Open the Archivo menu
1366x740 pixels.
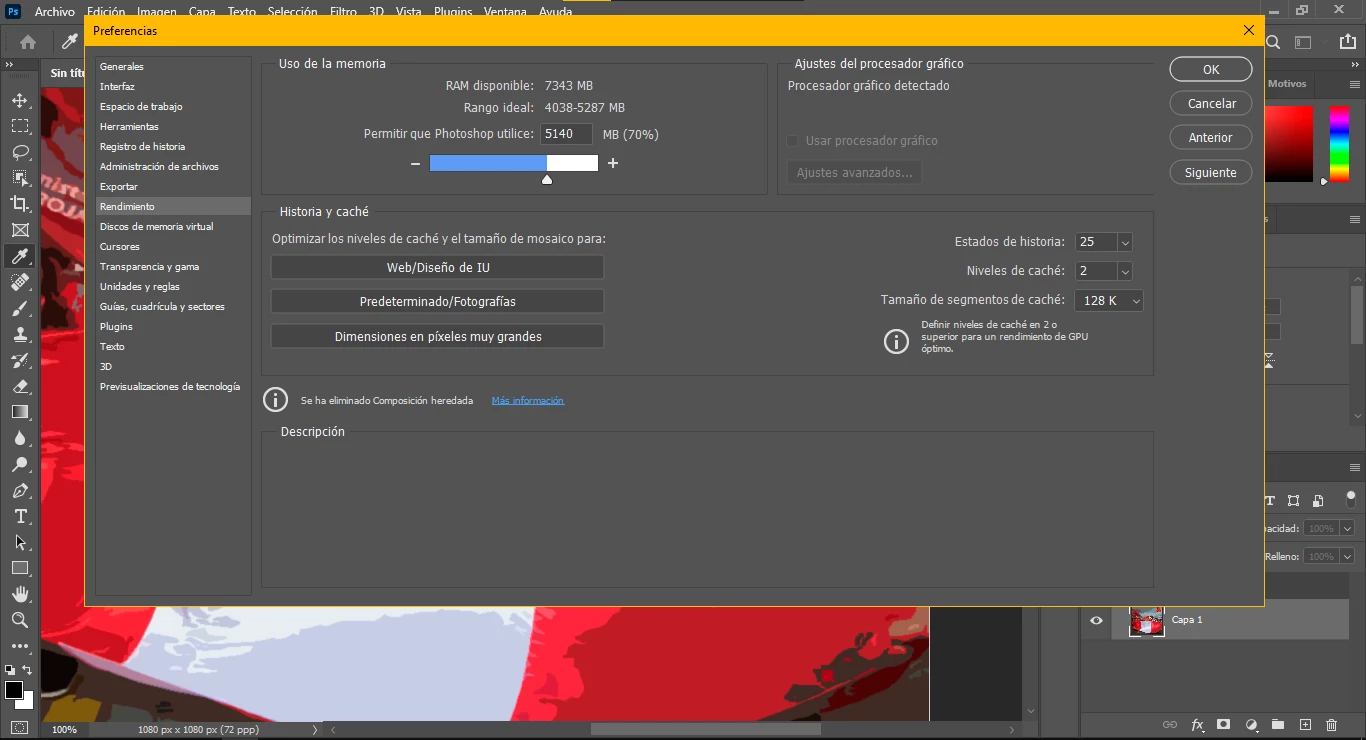coord(55,12)
